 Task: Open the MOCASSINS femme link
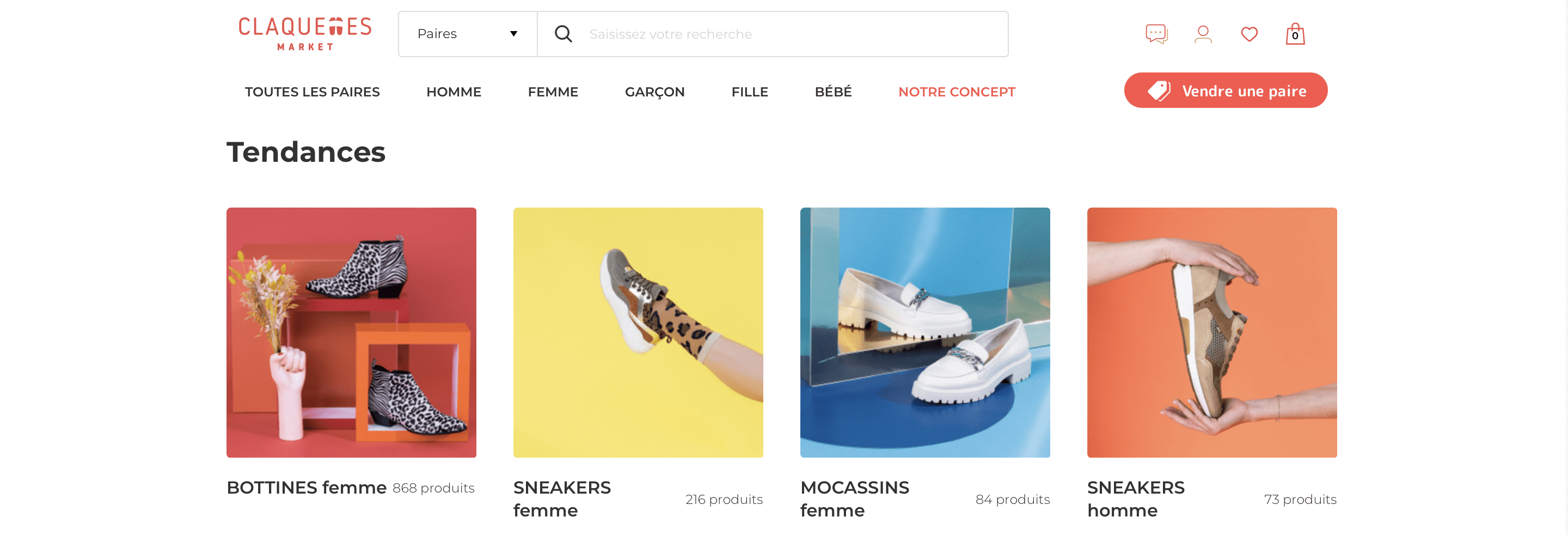point(855,498)
